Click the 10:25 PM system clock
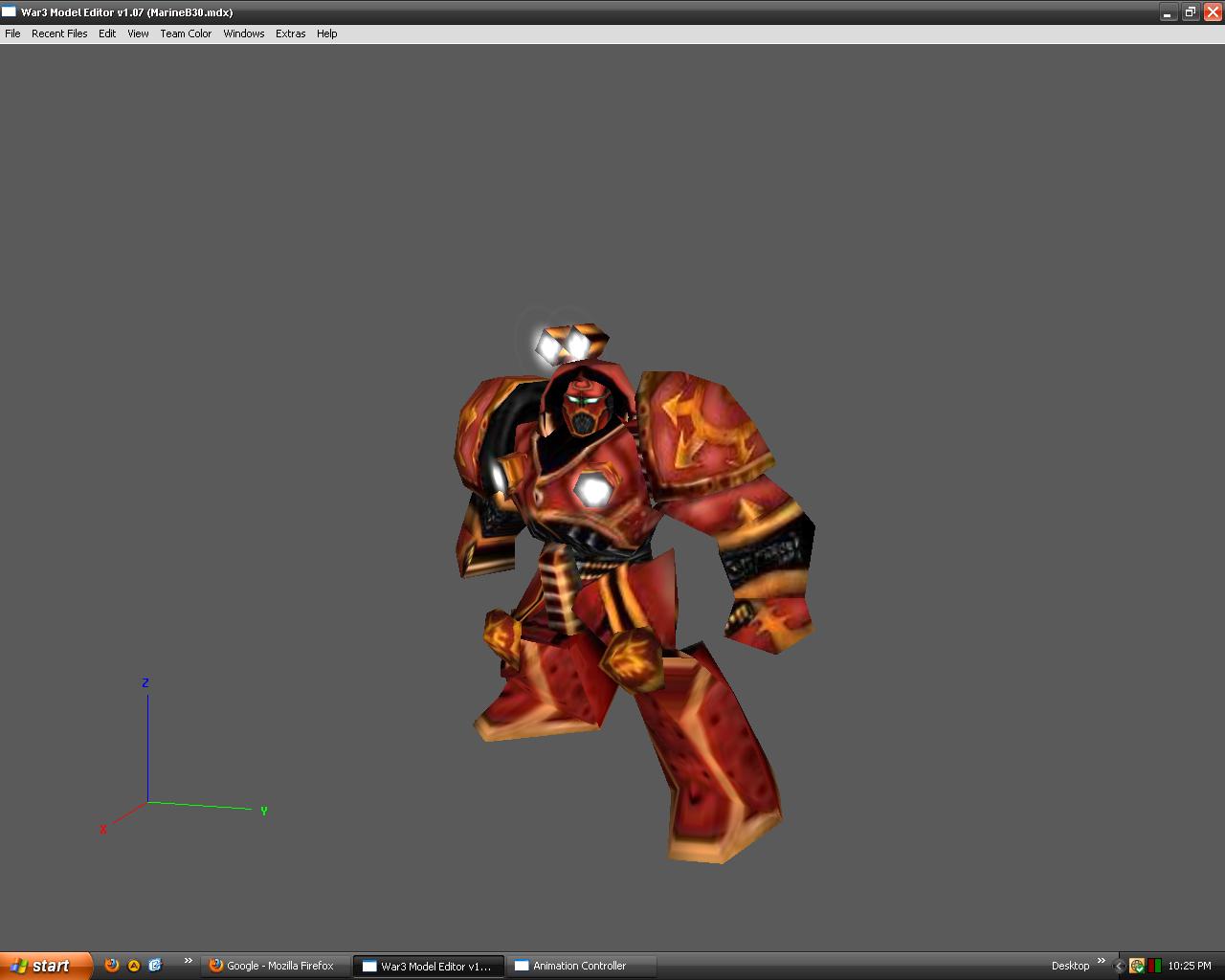The height and width of the screenshot is (980, 1225). click(x=1190, y=966)
